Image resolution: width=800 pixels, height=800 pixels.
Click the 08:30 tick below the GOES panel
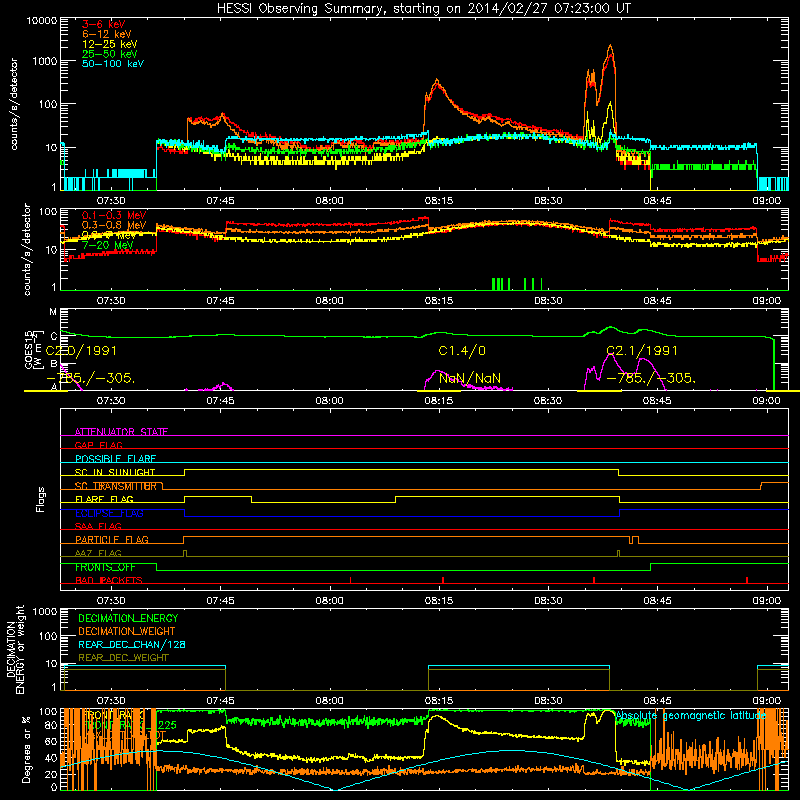click(x=548, y=401)
